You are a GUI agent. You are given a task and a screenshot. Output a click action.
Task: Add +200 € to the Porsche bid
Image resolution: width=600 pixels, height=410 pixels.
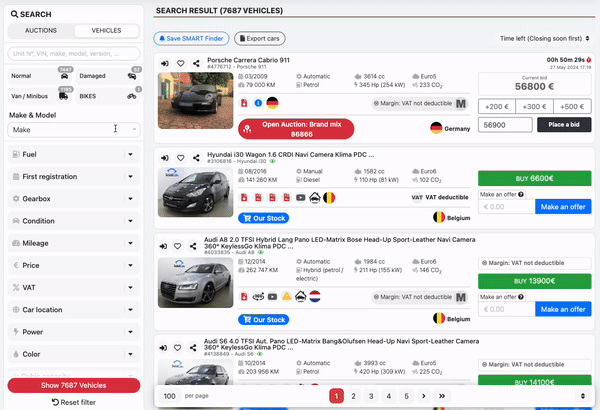click(497, 107)
